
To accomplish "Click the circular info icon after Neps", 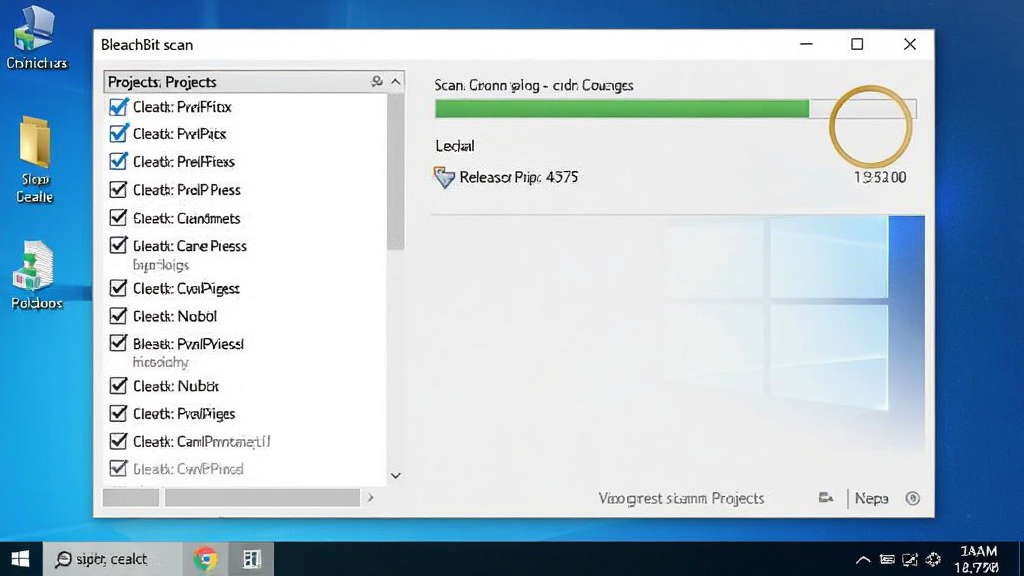I will point(912,498).
